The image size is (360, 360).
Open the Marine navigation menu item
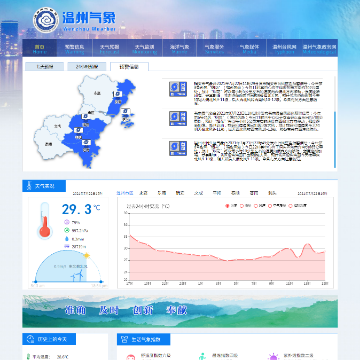179,48
